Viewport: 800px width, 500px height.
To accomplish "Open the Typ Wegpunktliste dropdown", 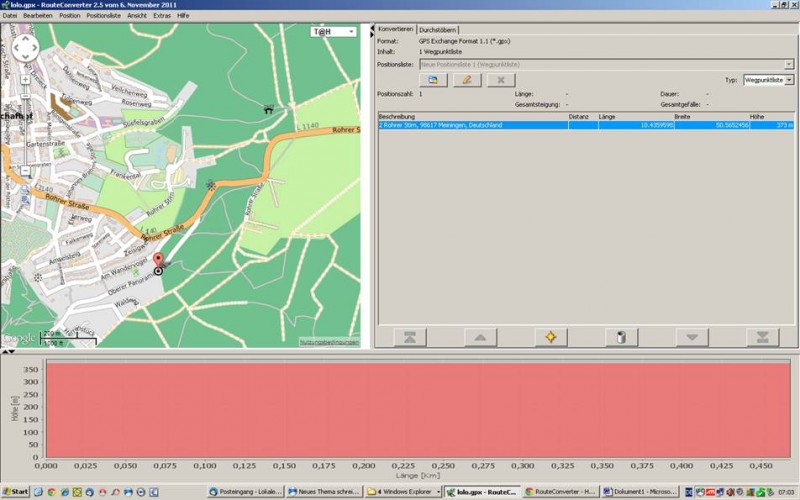I will pyautogui.click(x=769, y=79).
